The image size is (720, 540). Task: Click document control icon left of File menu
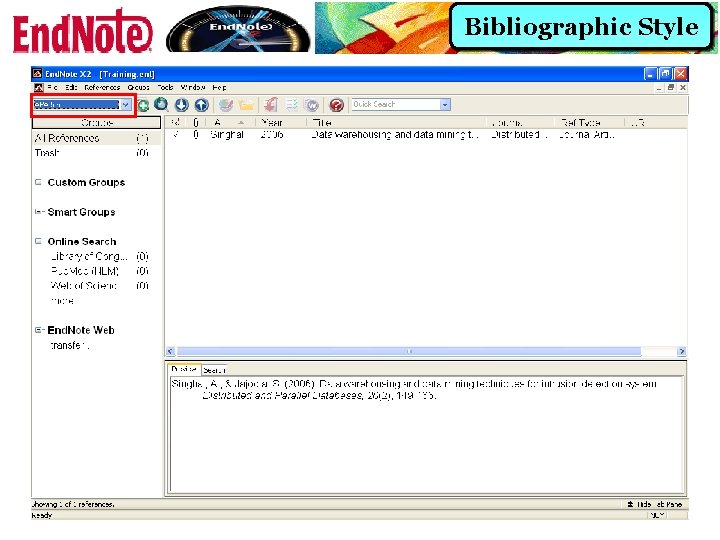click(39, 87)
